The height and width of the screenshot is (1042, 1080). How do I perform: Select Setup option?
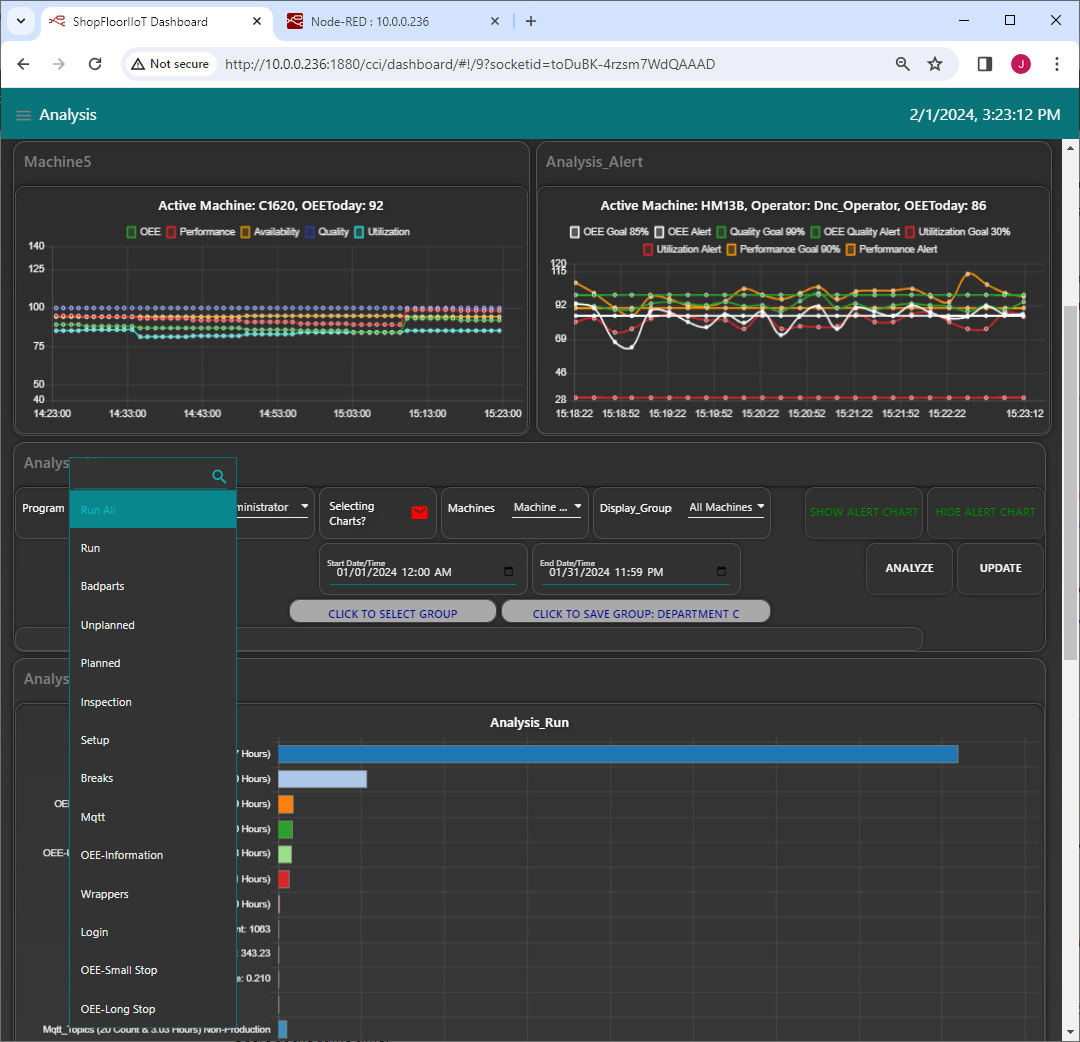coord(153,740)
